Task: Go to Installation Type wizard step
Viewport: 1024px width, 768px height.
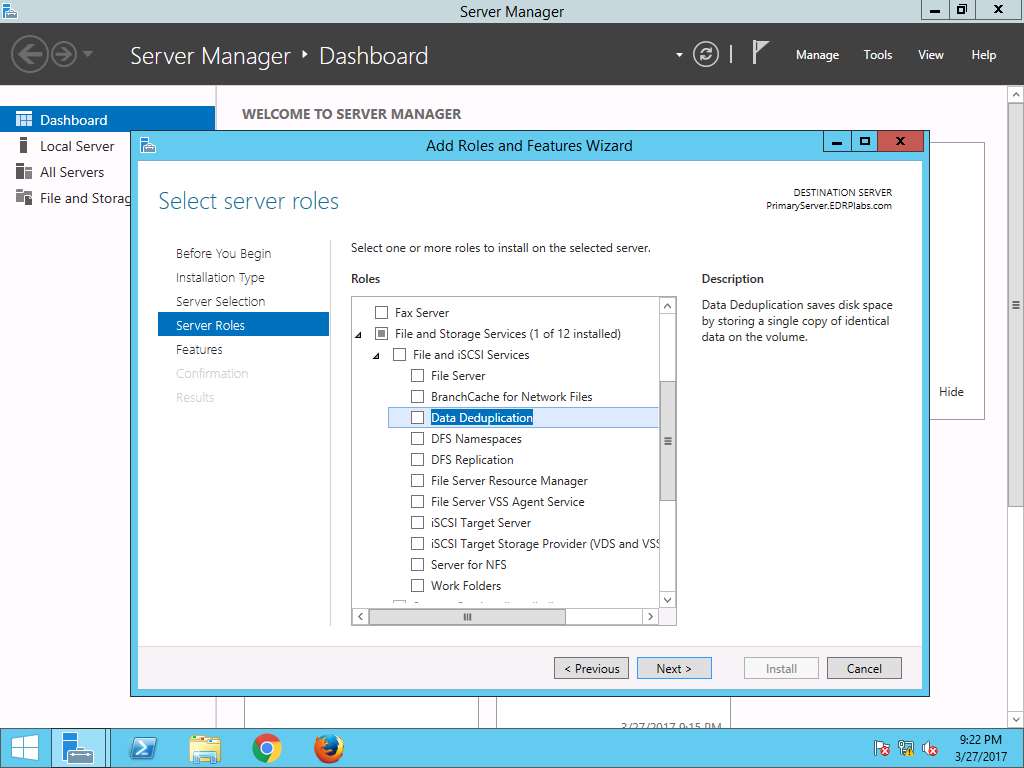Action: pyautogui.click(x=220, y=278)
